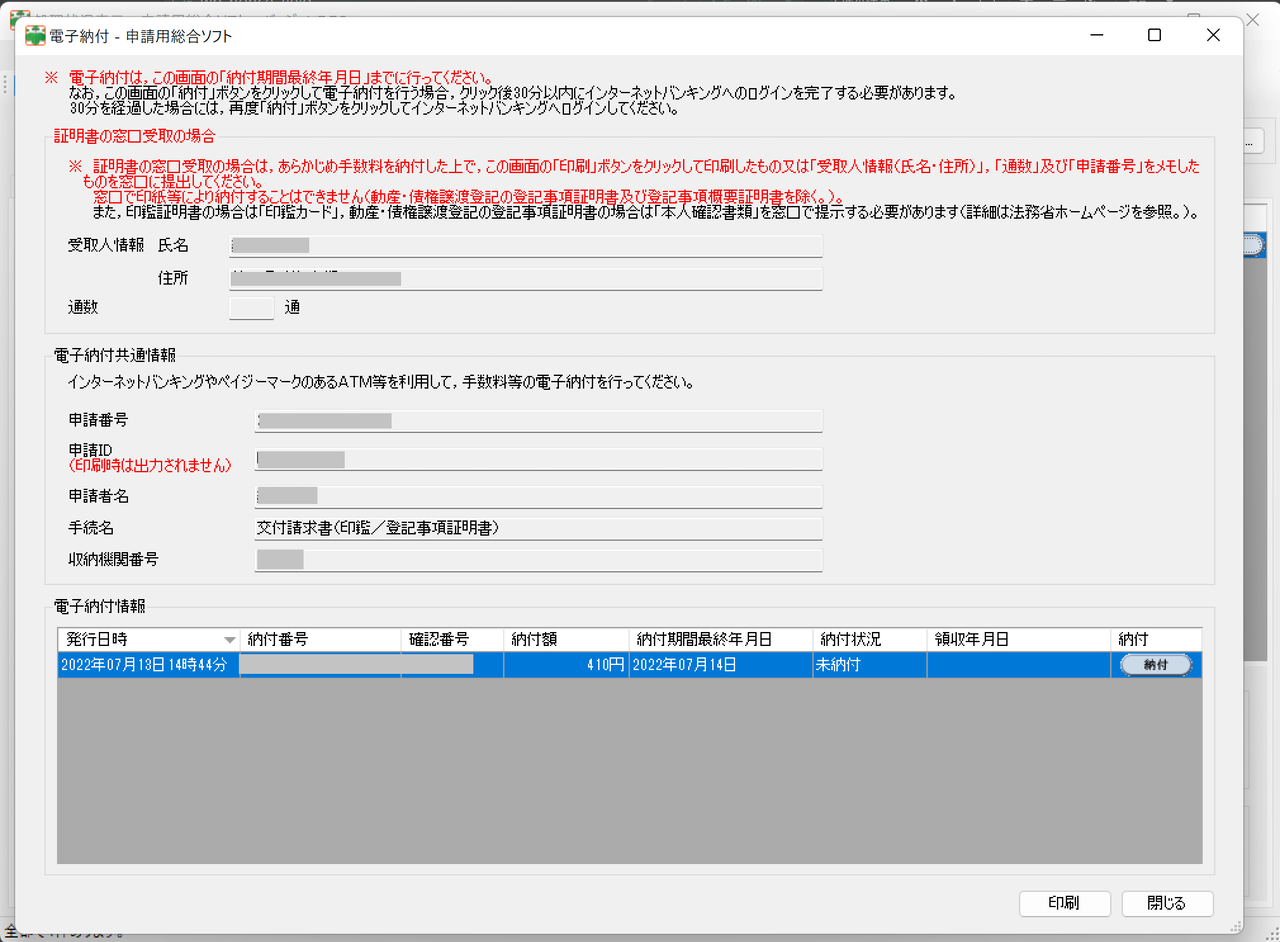1280x942 pixels.
Task: Close the dialog via the 閉じる button
Action: (x=1167, y=903)
